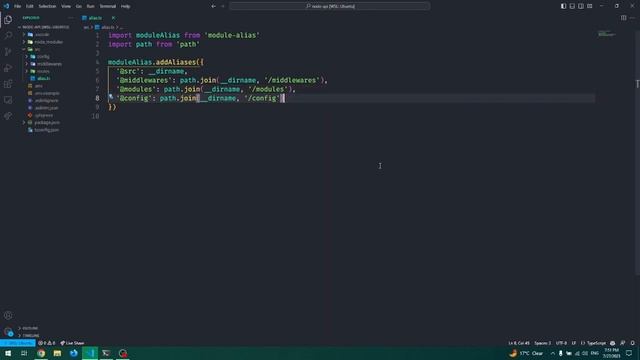
Task: Open Explorer views ellipsis menu
Action: click(71, 18)
